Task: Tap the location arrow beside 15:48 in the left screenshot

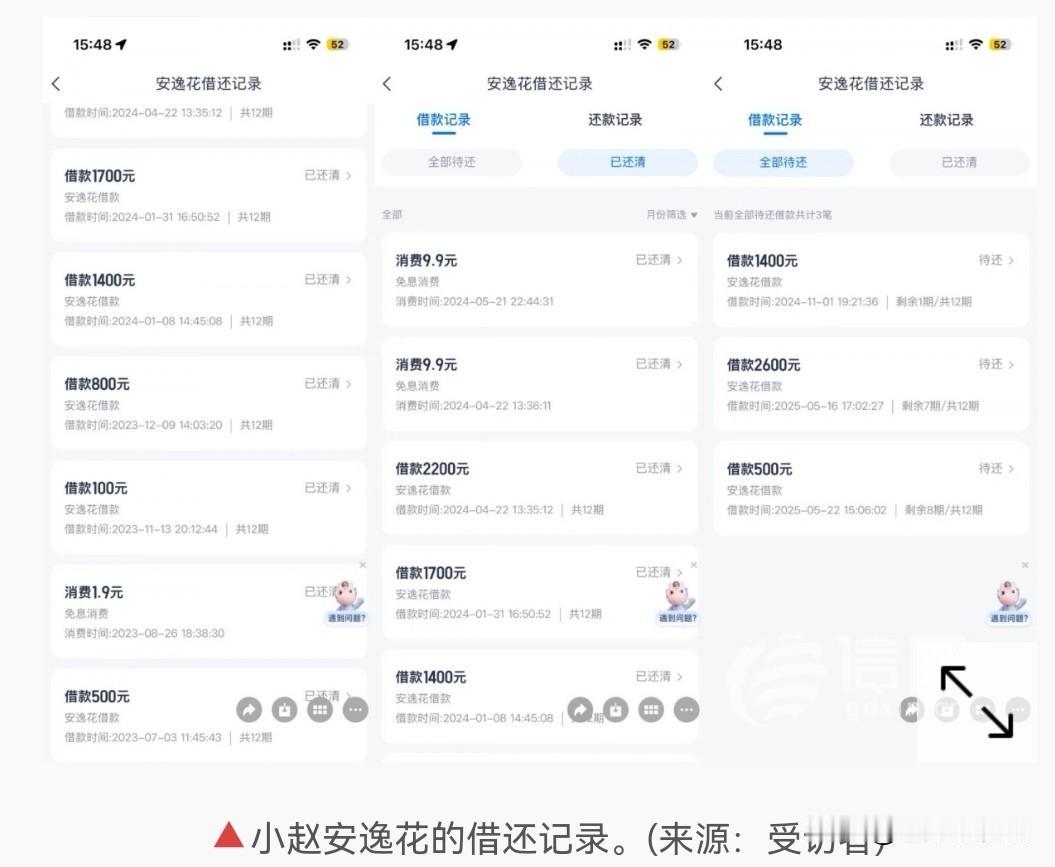Action: (x=121, y=44)
